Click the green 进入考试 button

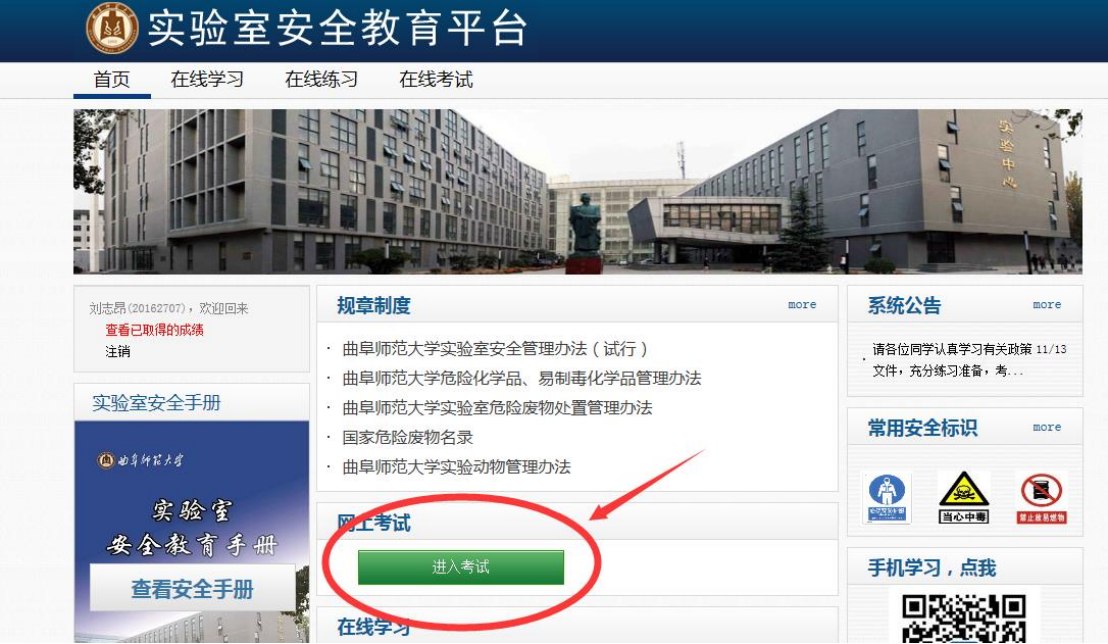coord(461,567)
